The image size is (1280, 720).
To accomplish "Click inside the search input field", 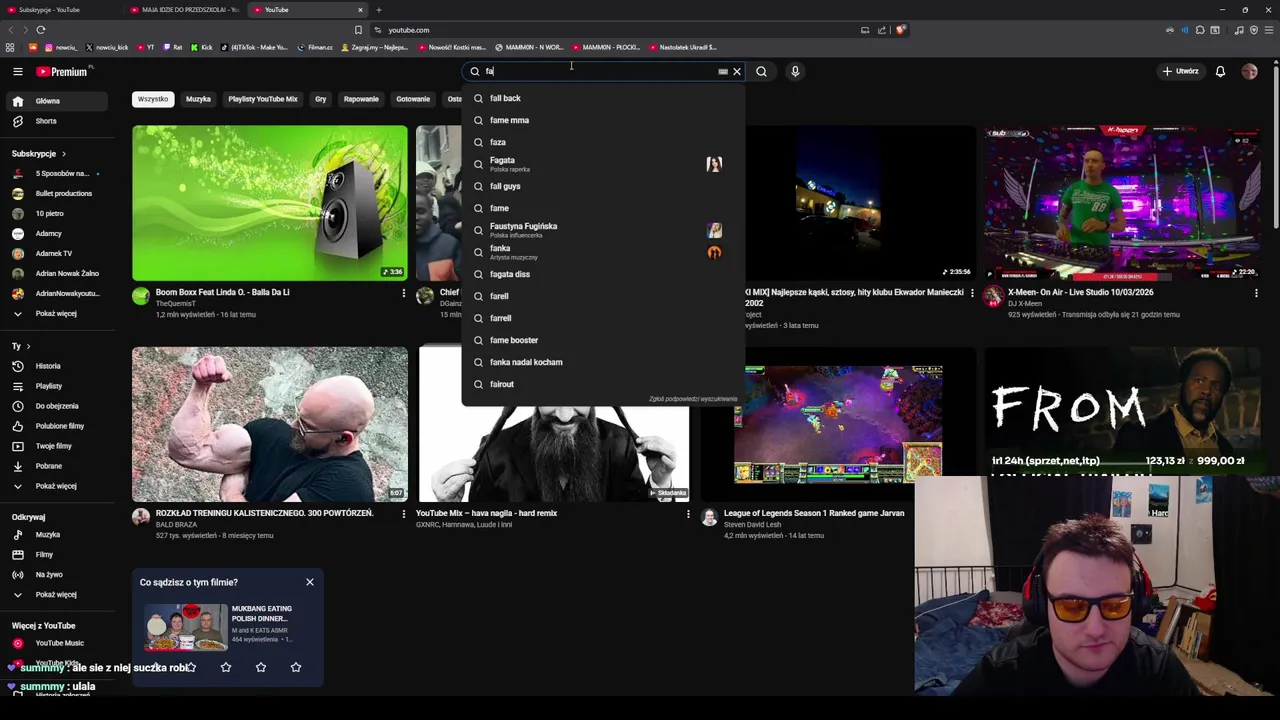I will coord(598,71).
